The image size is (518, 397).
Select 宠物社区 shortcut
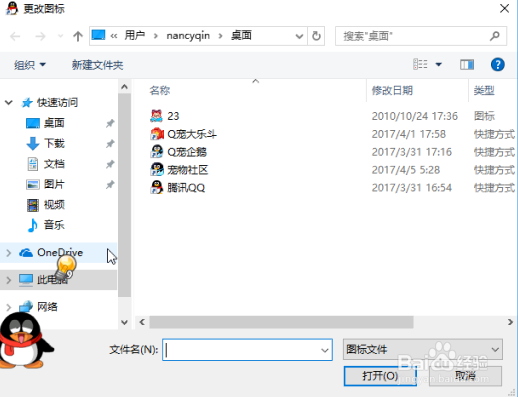[x=187, y=170]
